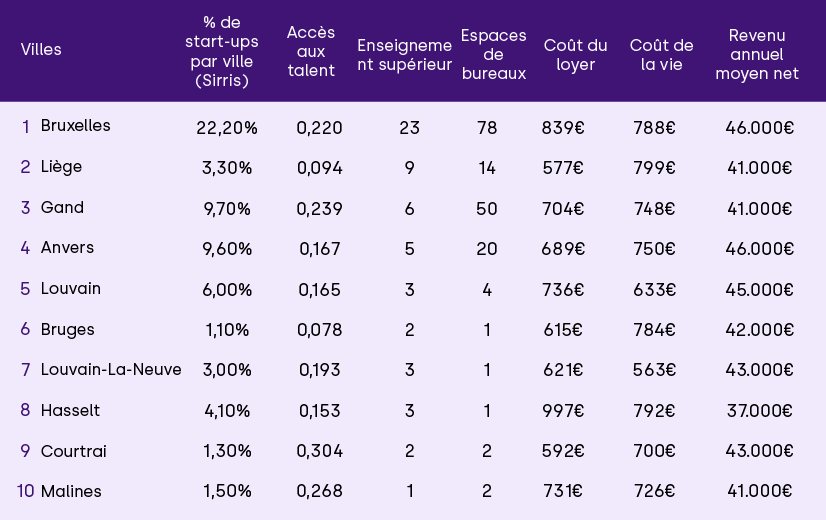Click Louvain cost of living 633€

[x=654, y=289]
